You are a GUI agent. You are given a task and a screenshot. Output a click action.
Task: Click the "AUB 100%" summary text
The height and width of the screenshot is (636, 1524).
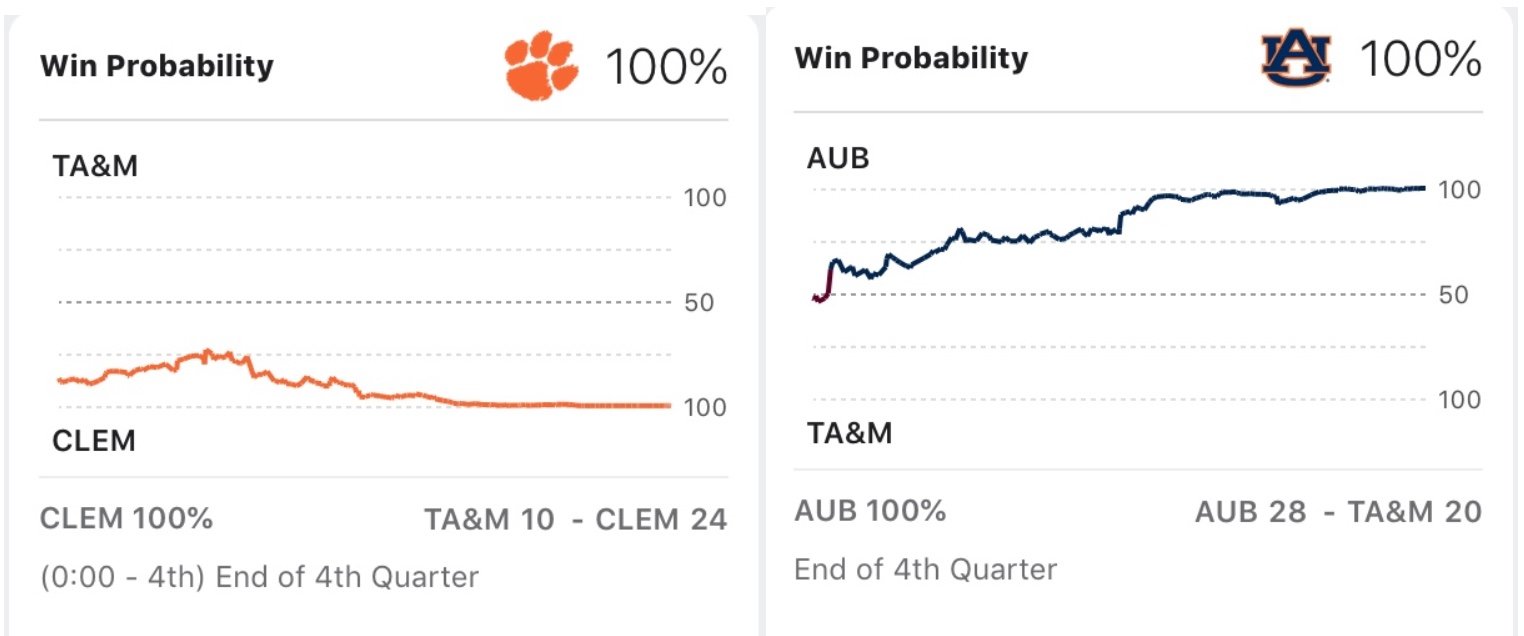[x=870, y=511]
